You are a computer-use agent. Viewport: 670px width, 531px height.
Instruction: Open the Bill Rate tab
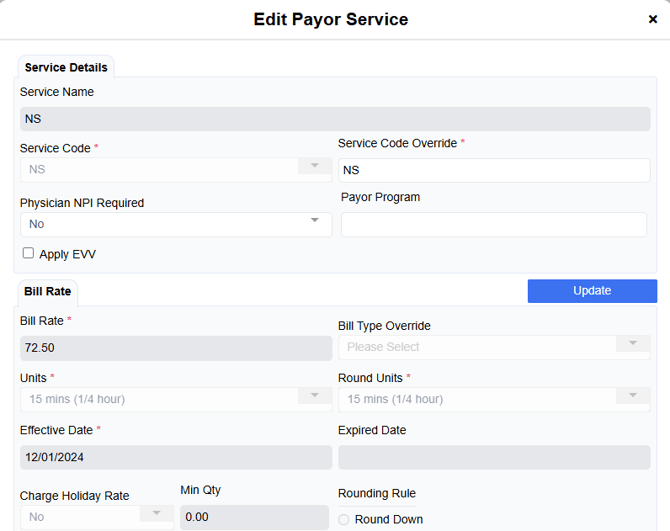click(x=47, y=292)
